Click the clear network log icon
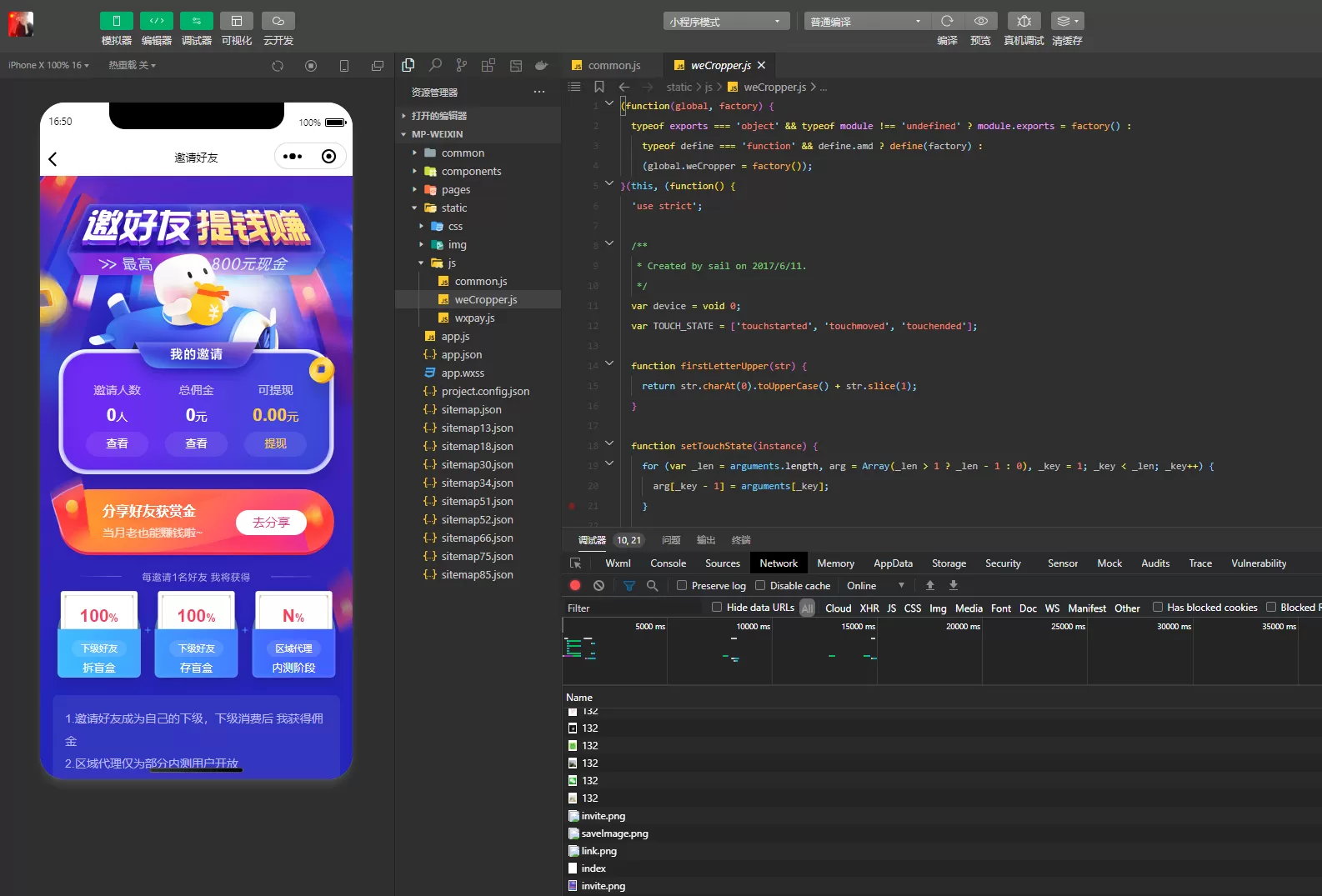Screen dimensions: 1322x896 pos(598,586)
